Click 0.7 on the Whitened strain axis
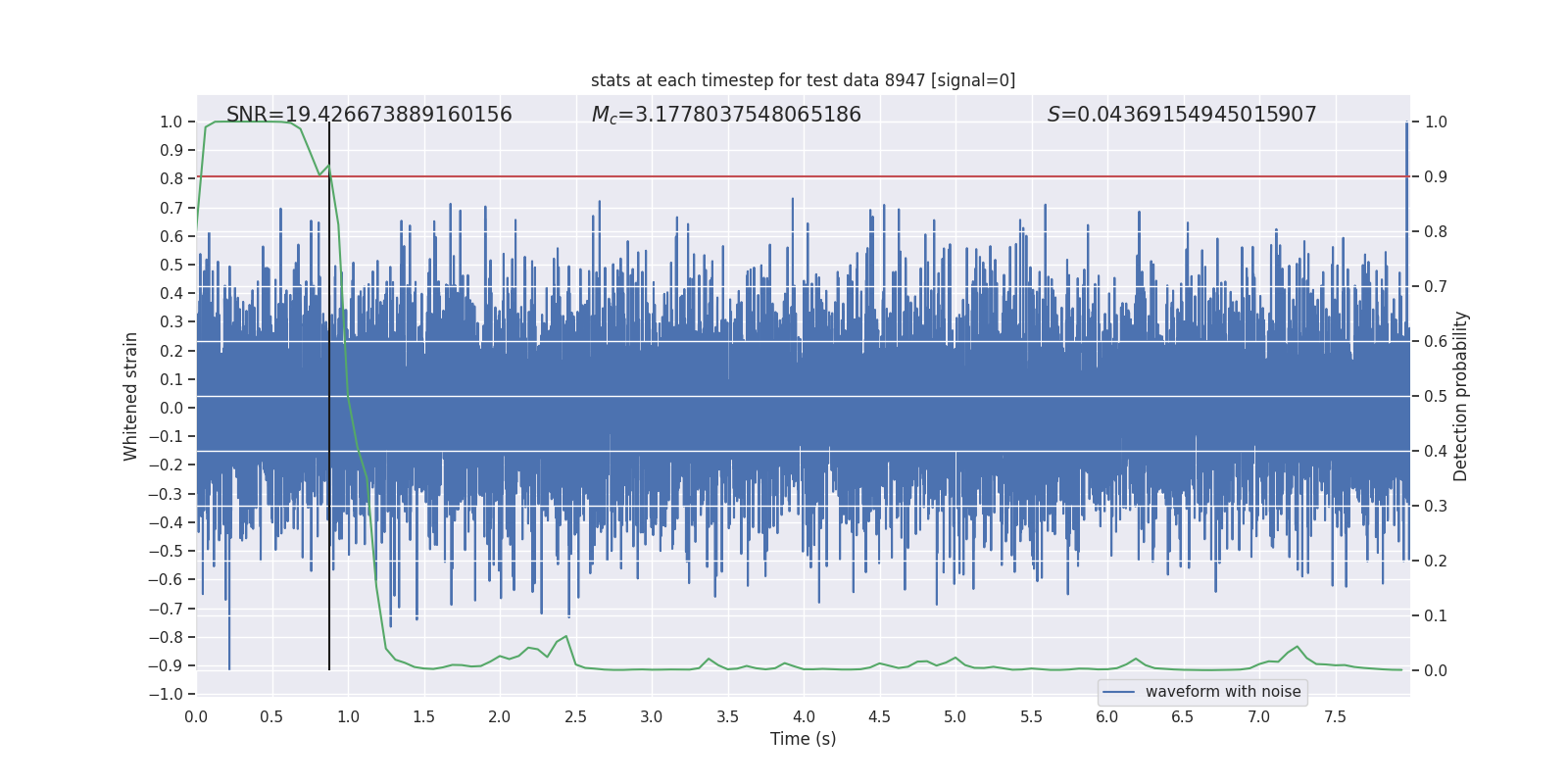The image size is (1568, 784). coord(171,208)
